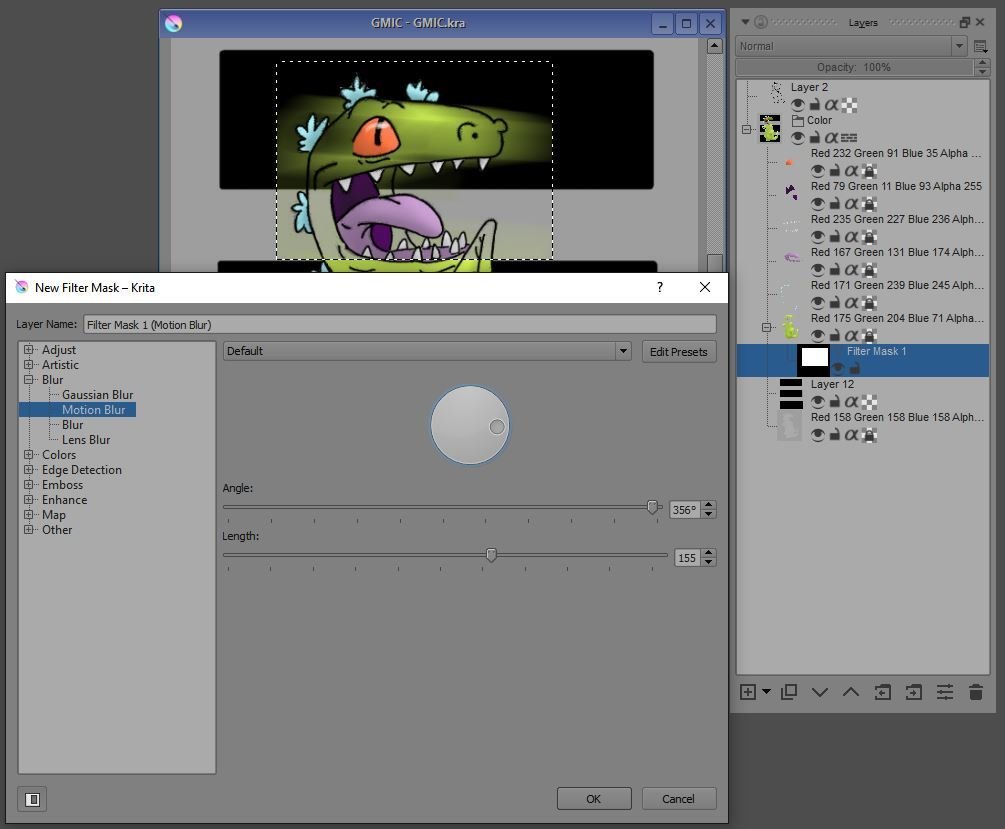The width and height of the screenshot is (1005, 829).
Task: Toggle lock on Filter Mask 1
Action: point(854,368)
